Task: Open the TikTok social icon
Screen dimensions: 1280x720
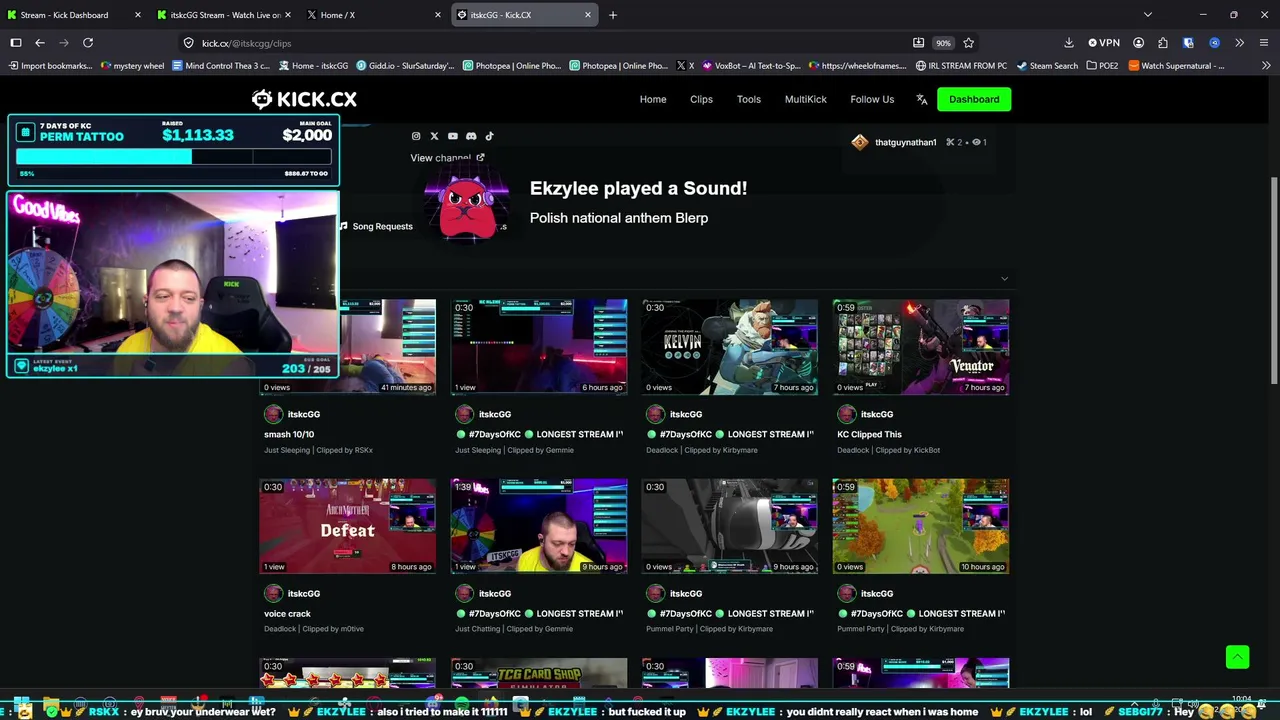Action: (x=489, y=136)
